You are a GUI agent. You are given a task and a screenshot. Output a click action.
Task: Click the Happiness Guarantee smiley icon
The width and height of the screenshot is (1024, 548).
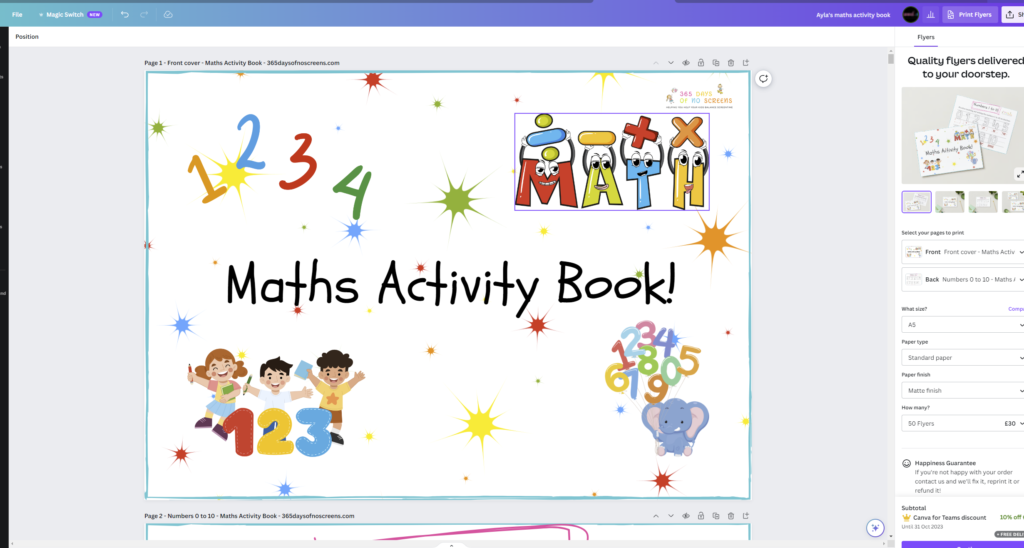[906, 463]
